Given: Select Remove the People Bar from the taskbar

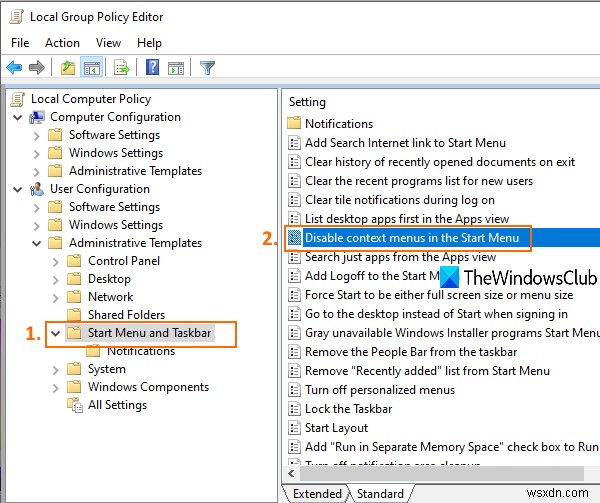Looking at the screenshot, I should (x=411, y=352).
